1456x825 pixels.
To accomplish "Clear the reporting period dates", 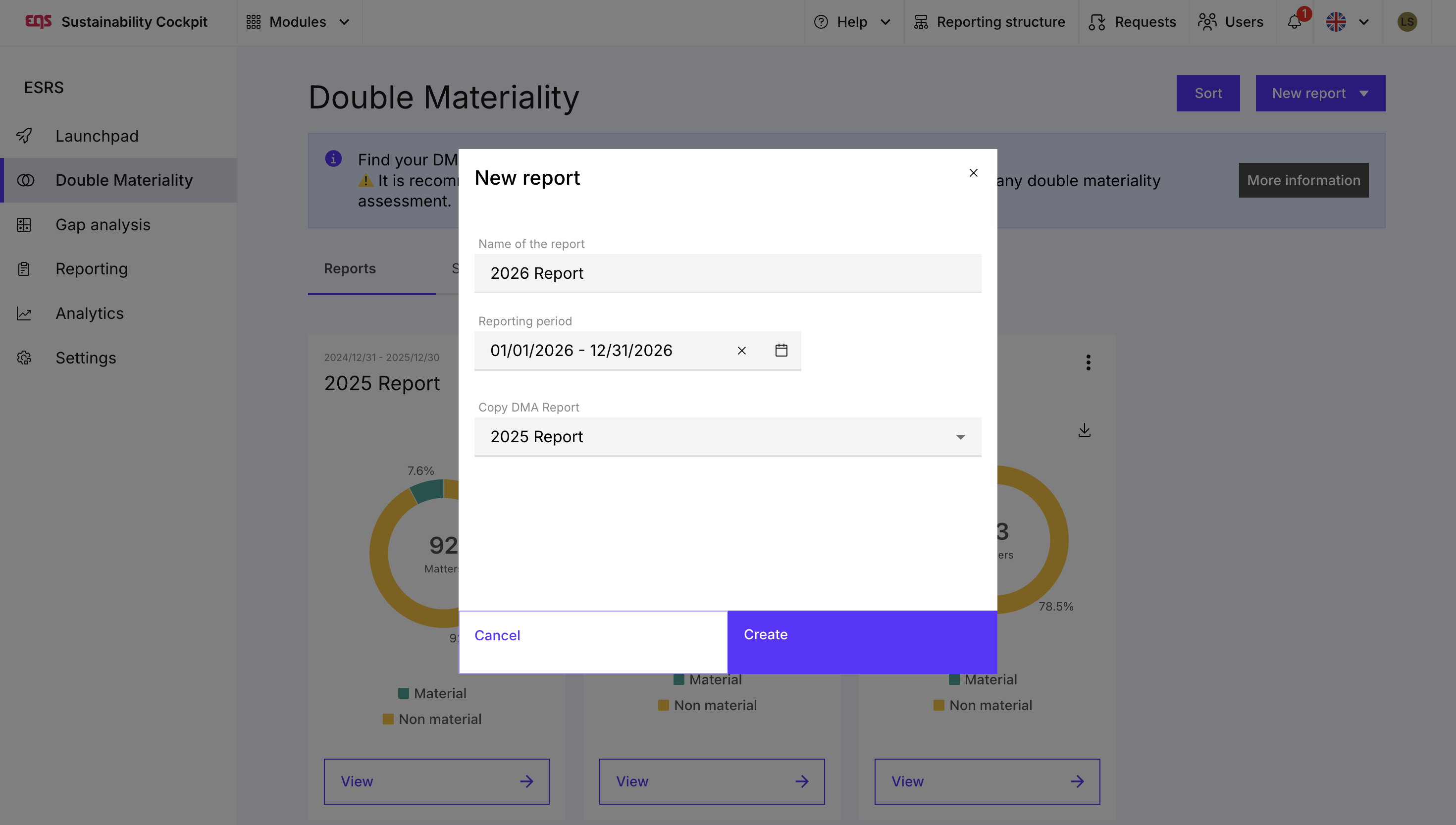I will point(741,351).
